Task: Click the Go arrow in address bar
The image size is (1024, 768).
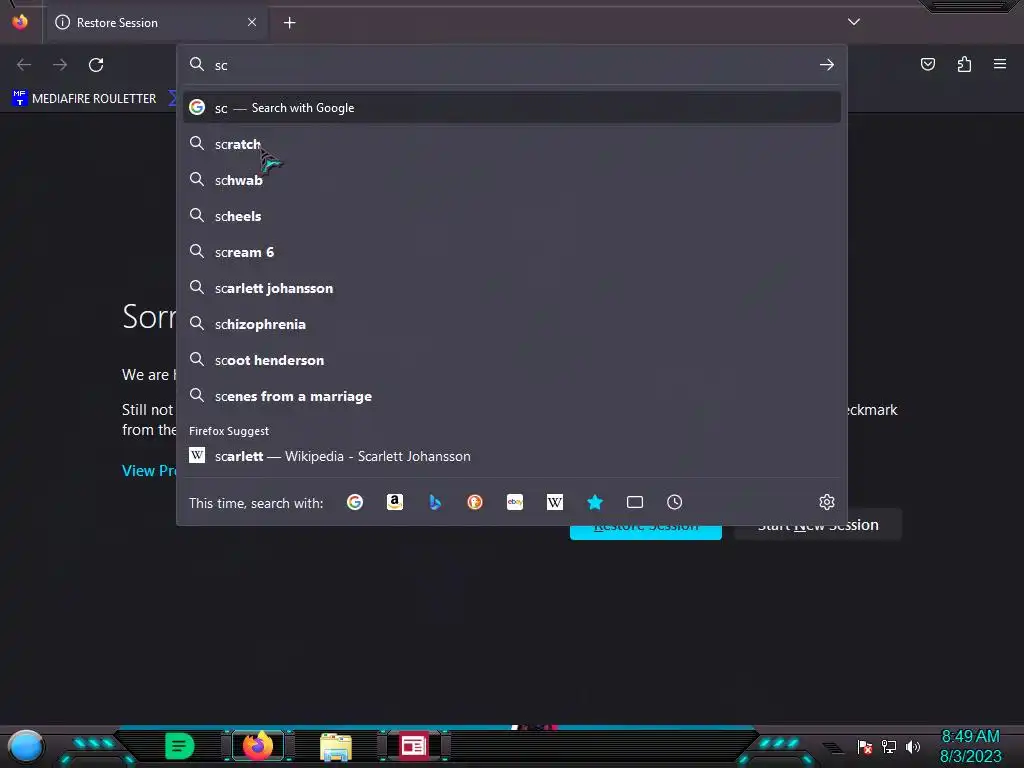Action: pos(827,65)
